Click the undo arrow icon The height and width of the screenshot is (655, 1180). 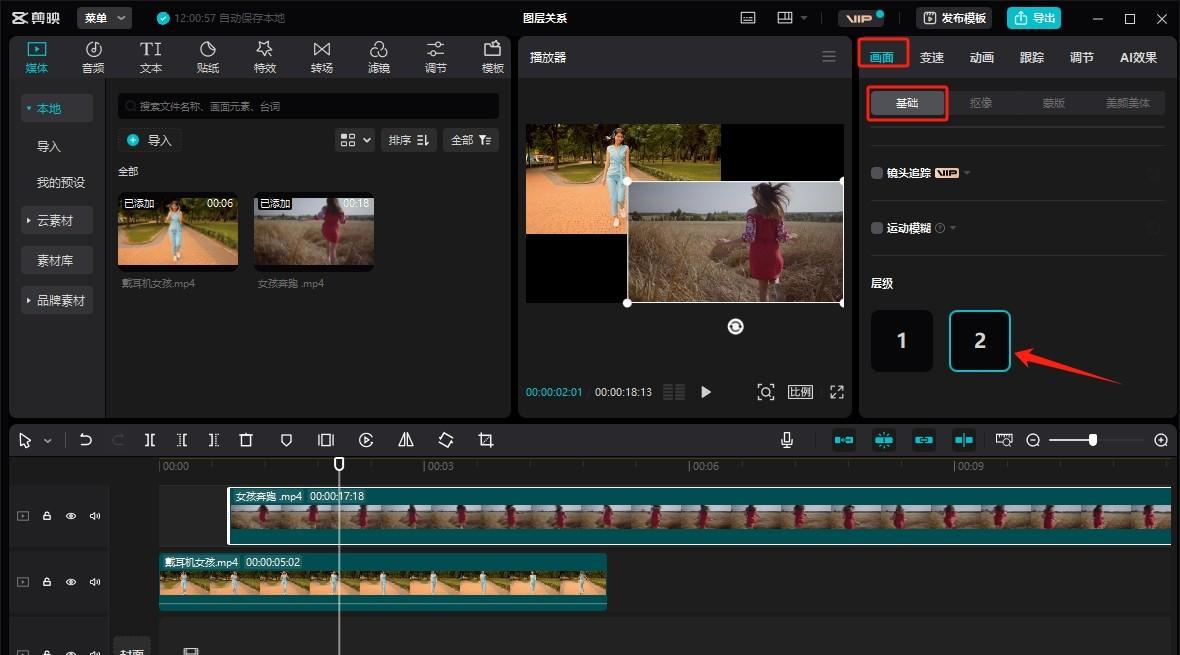[x=86, y=440]
